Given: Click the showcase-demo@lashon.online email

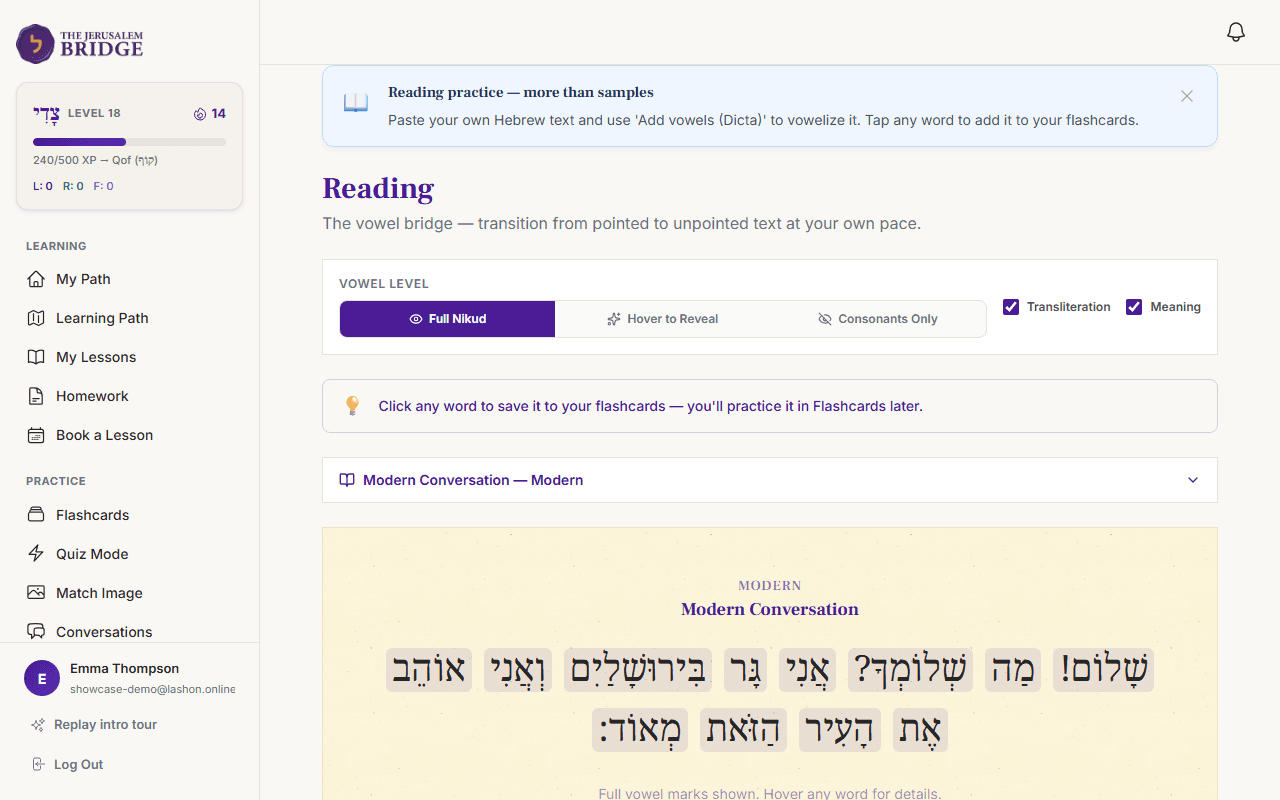Looking at the screenshot, I should point(152,689).
